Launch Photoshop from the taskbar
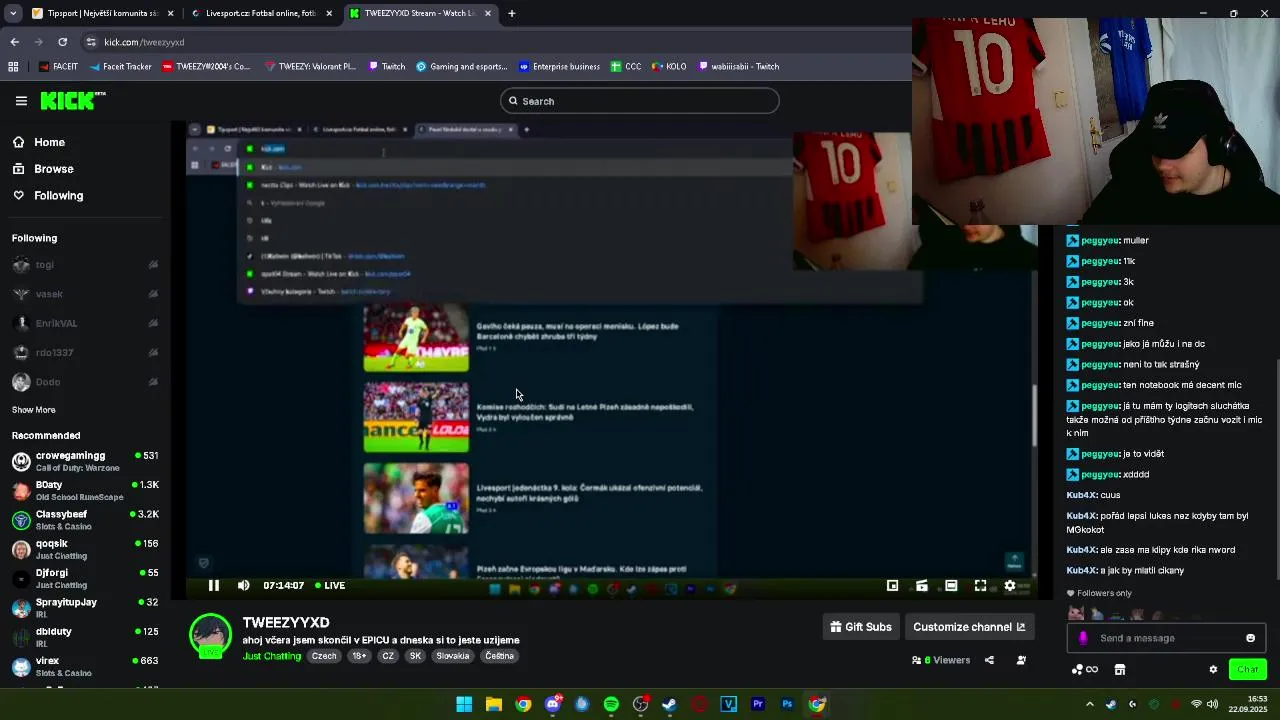This screenshot has height=720, width=1280. (x=787, y=704)
